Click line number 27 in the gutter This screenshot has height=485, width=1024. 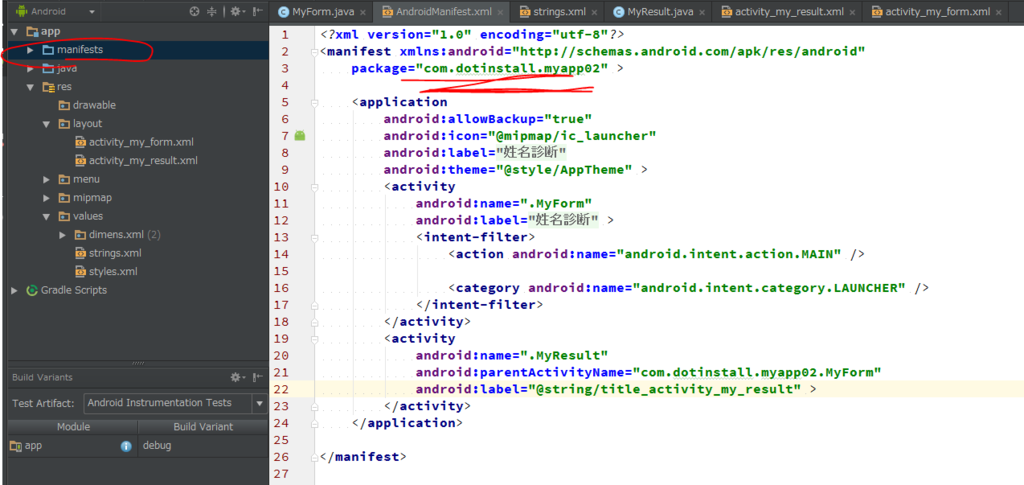tap(281, 474)
